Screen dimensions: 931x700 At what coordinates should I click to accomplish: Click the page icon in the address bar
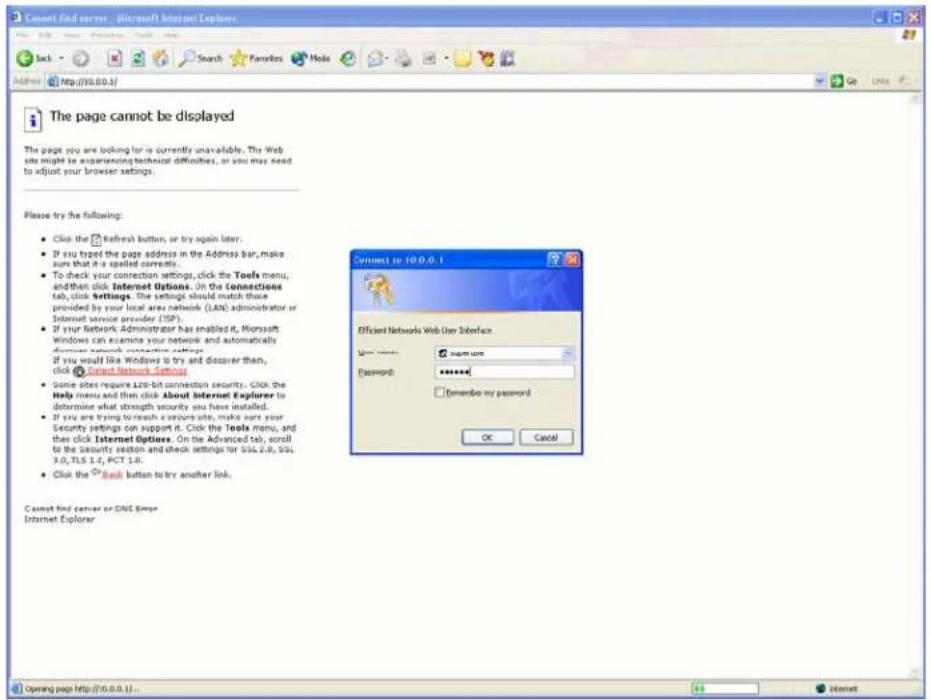click(53, 81)
